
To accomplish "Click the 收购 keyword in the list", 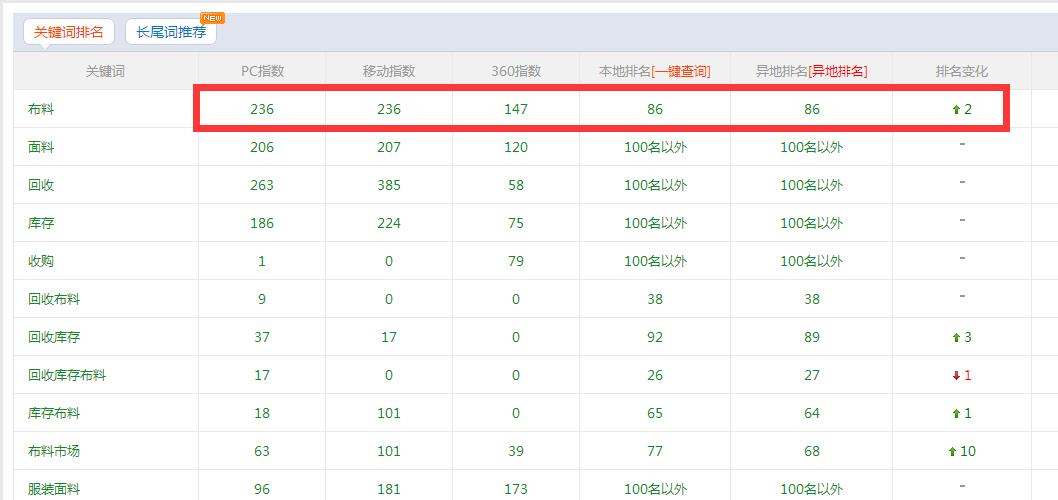I will click(41, 261).
